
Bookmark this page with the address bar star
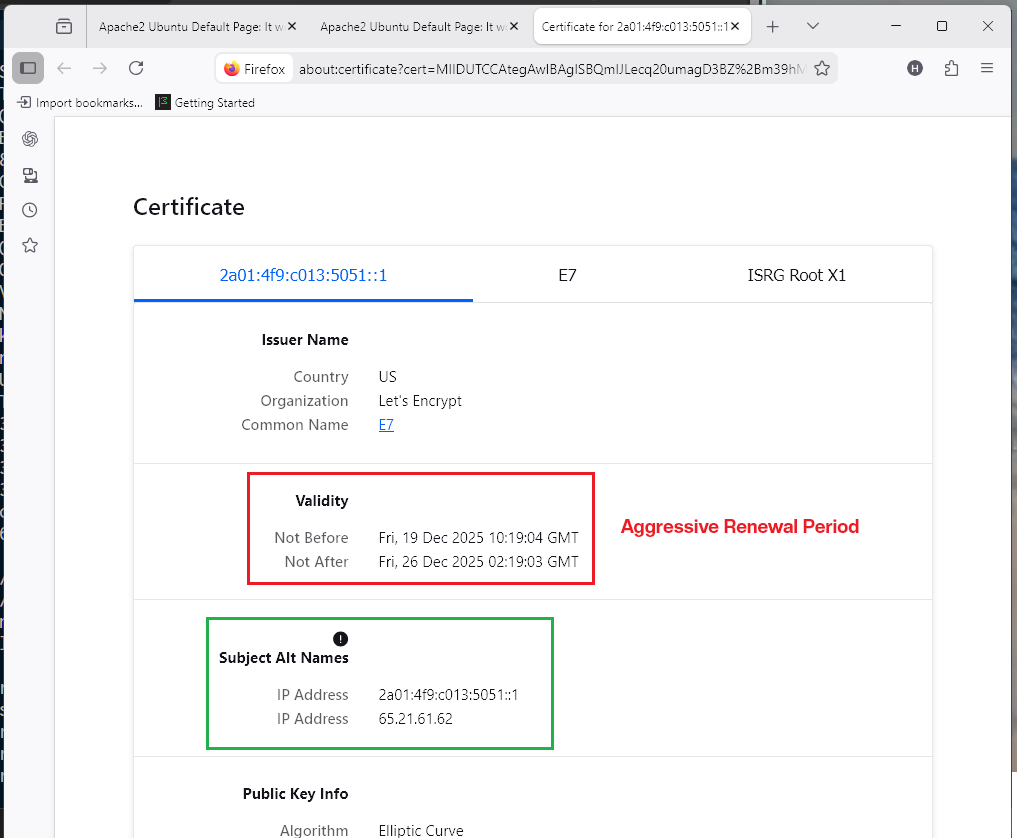tap(822, 68)
